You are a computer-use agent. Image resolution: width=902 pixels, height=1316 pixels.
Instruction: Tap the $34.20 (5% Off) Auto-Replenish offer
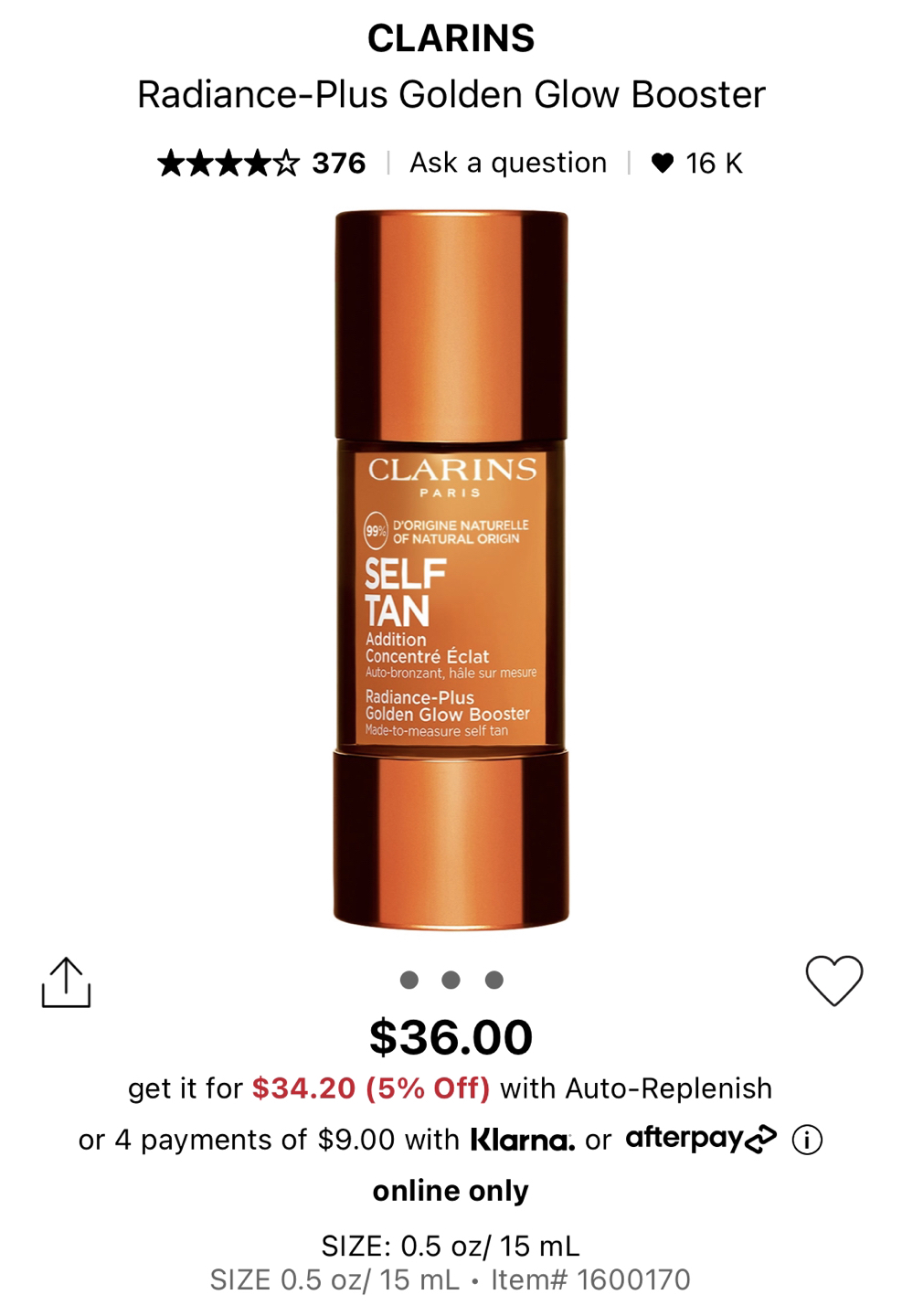click(x=371, y=1088)
